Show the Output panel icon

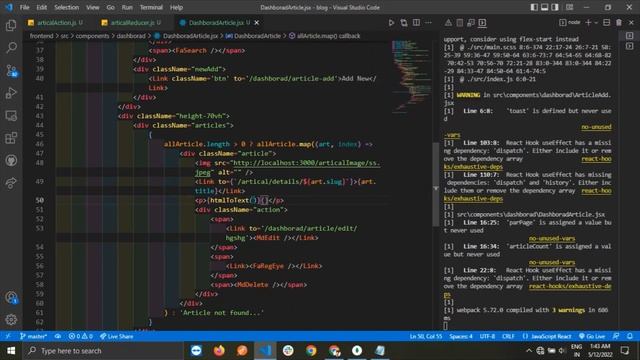(460, 23)
